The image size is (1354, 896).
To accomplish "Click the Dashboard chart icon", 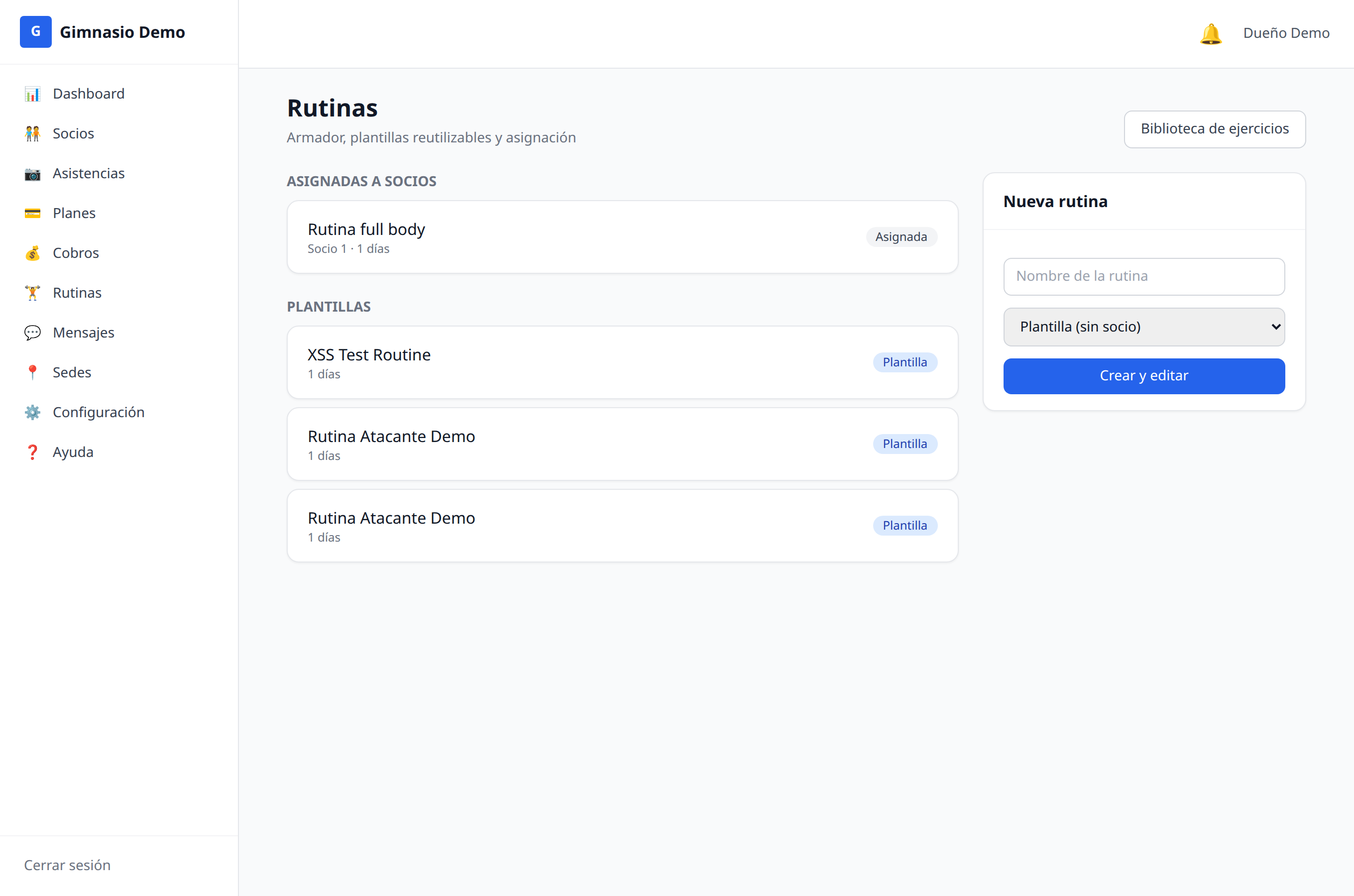I will [x=32, y=94].
